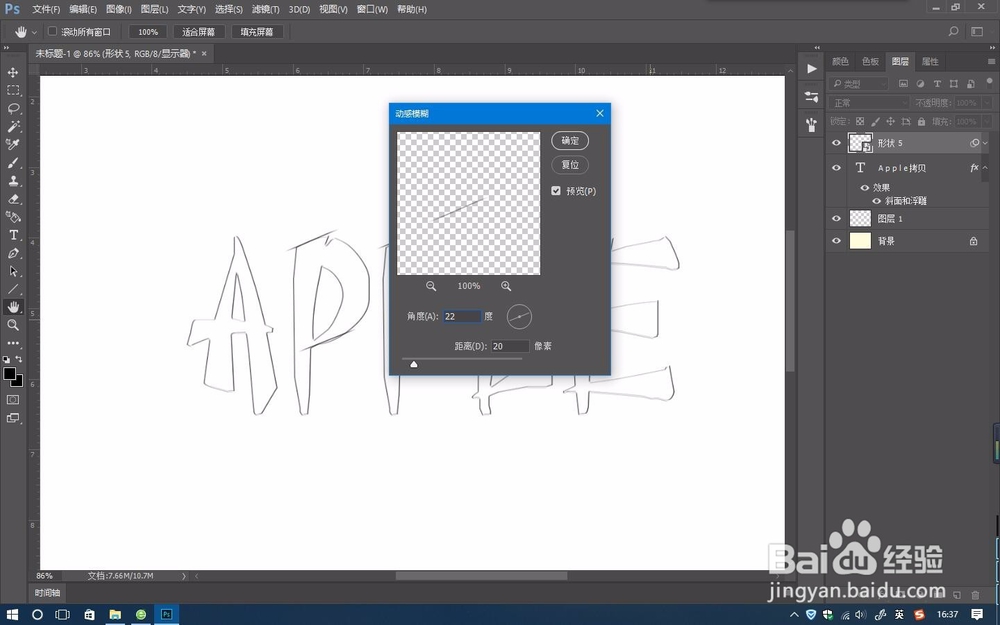Select the Pen tool
The width and height of the screenshot is (1000, 625).
[13, 253]
